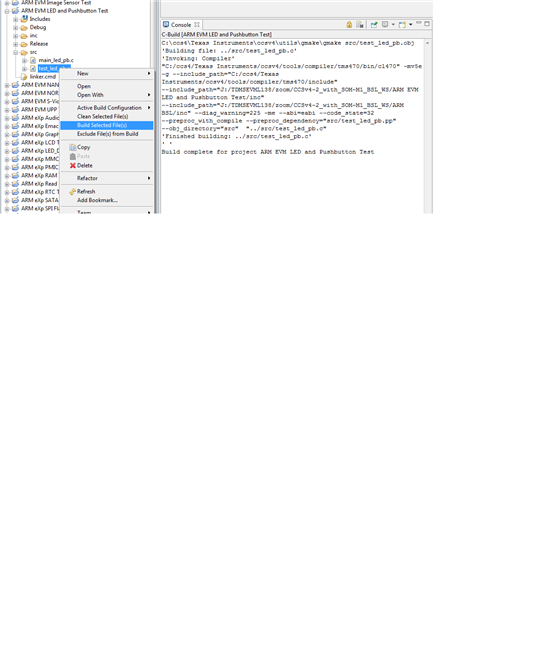Collapse the src folder

coord(16,53)
